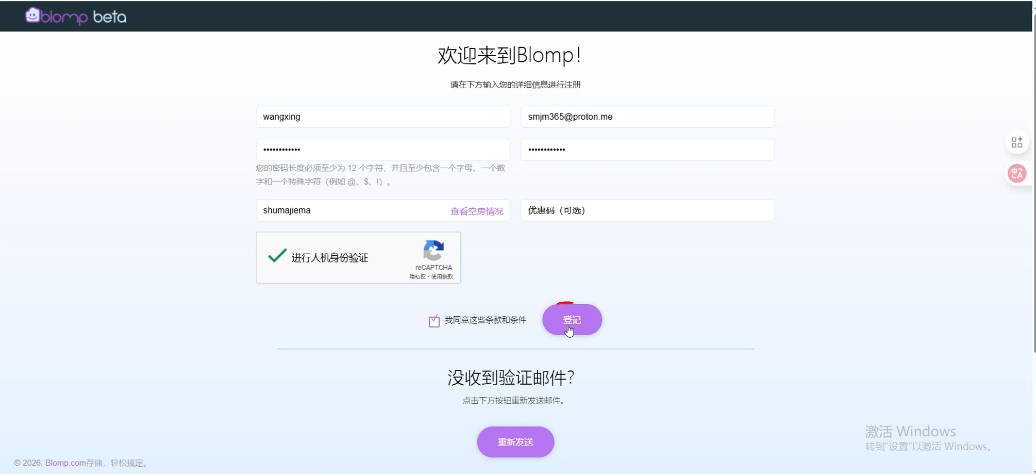Click the 登记 register button
The height and width of the screenshot is (474, 1036).
(572, 320)
